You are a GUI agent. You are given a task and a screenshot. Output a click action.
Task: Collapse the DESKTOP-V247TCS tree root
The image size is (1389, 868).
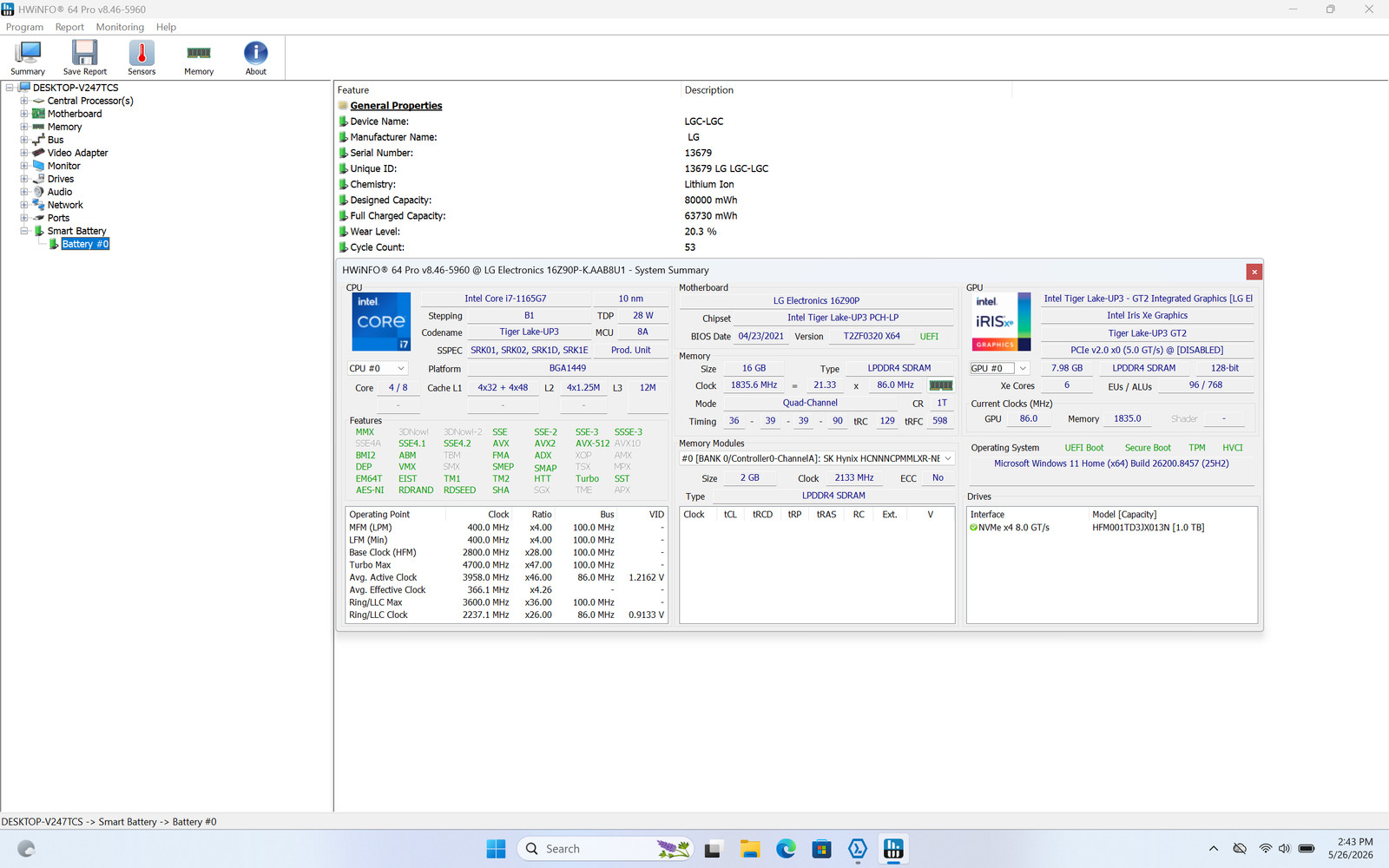[10, 88]
